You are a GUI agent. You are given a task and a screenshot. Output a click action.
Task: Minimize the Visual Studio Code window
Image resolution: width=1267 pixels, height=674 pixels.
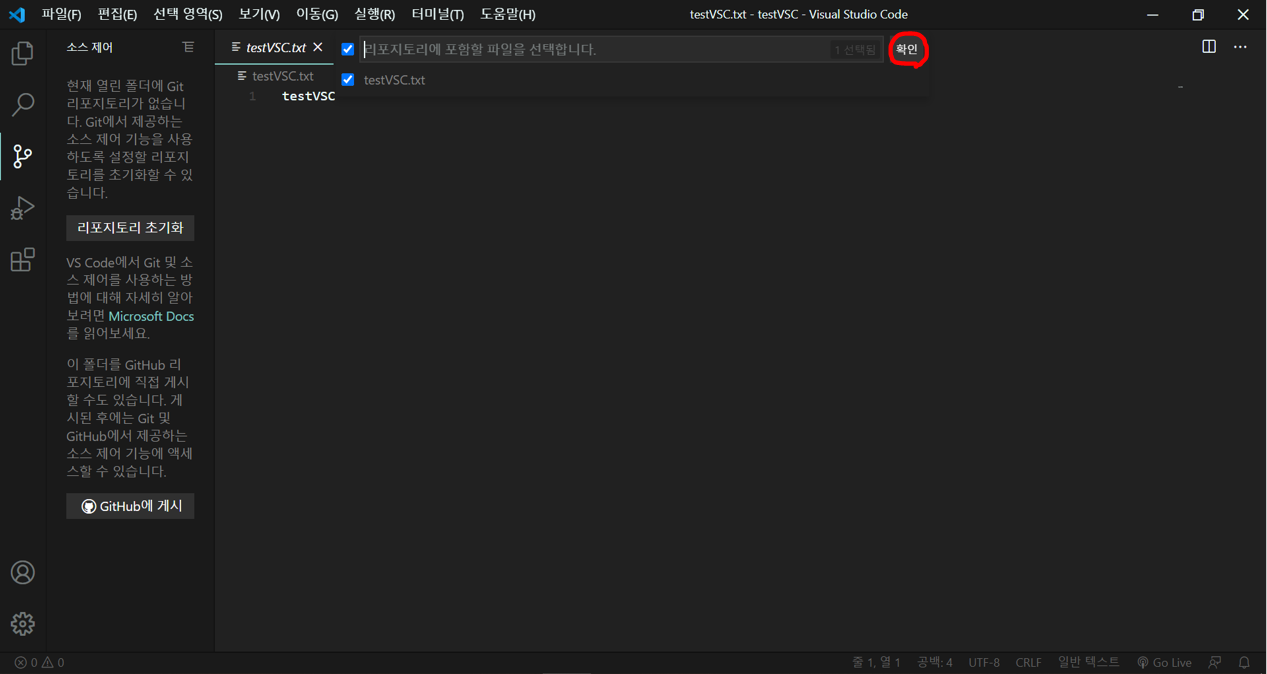click(1153, 14)
